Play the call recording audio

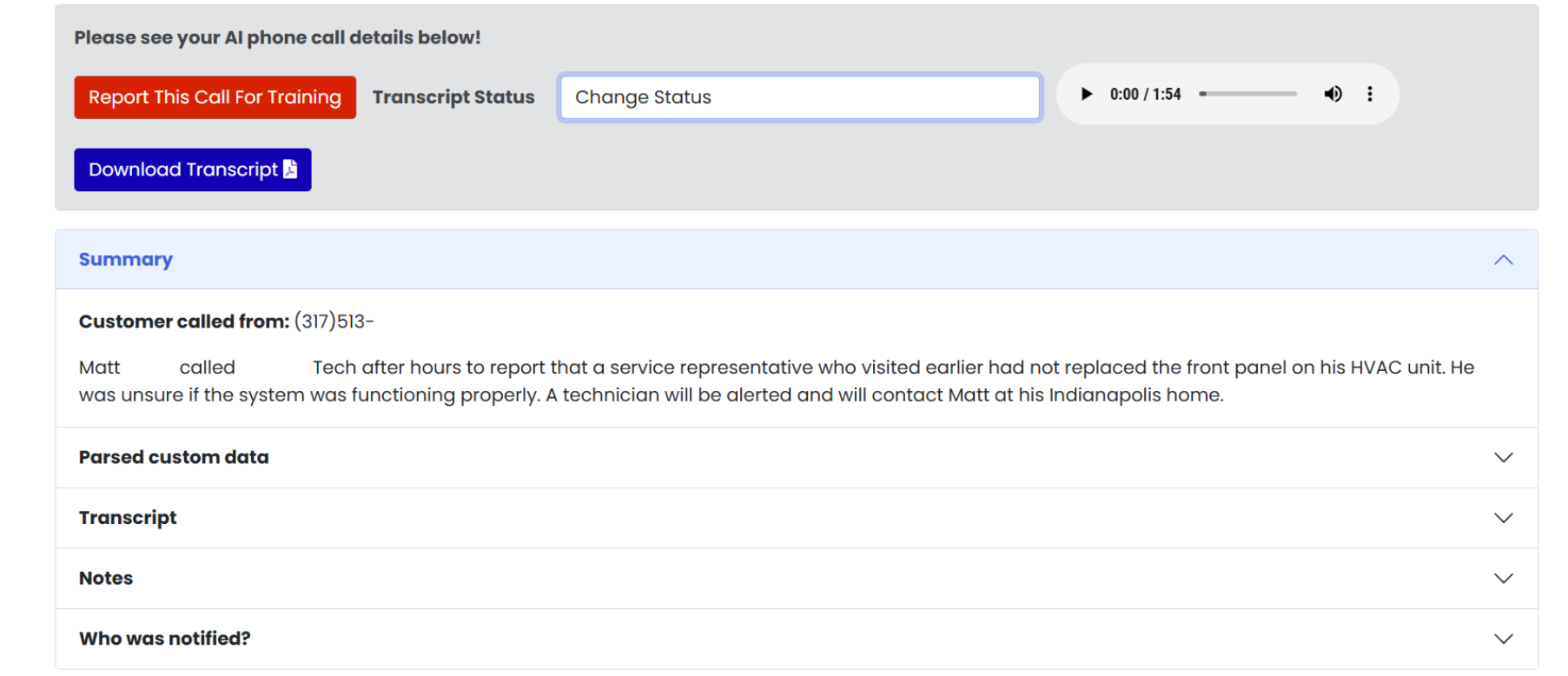[x=1086, y=94]
